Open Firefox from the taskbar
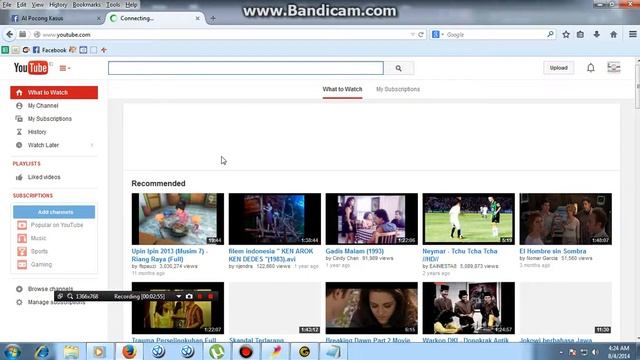The width and height of the screenshot is (640, 360). (x=129, y=351)
